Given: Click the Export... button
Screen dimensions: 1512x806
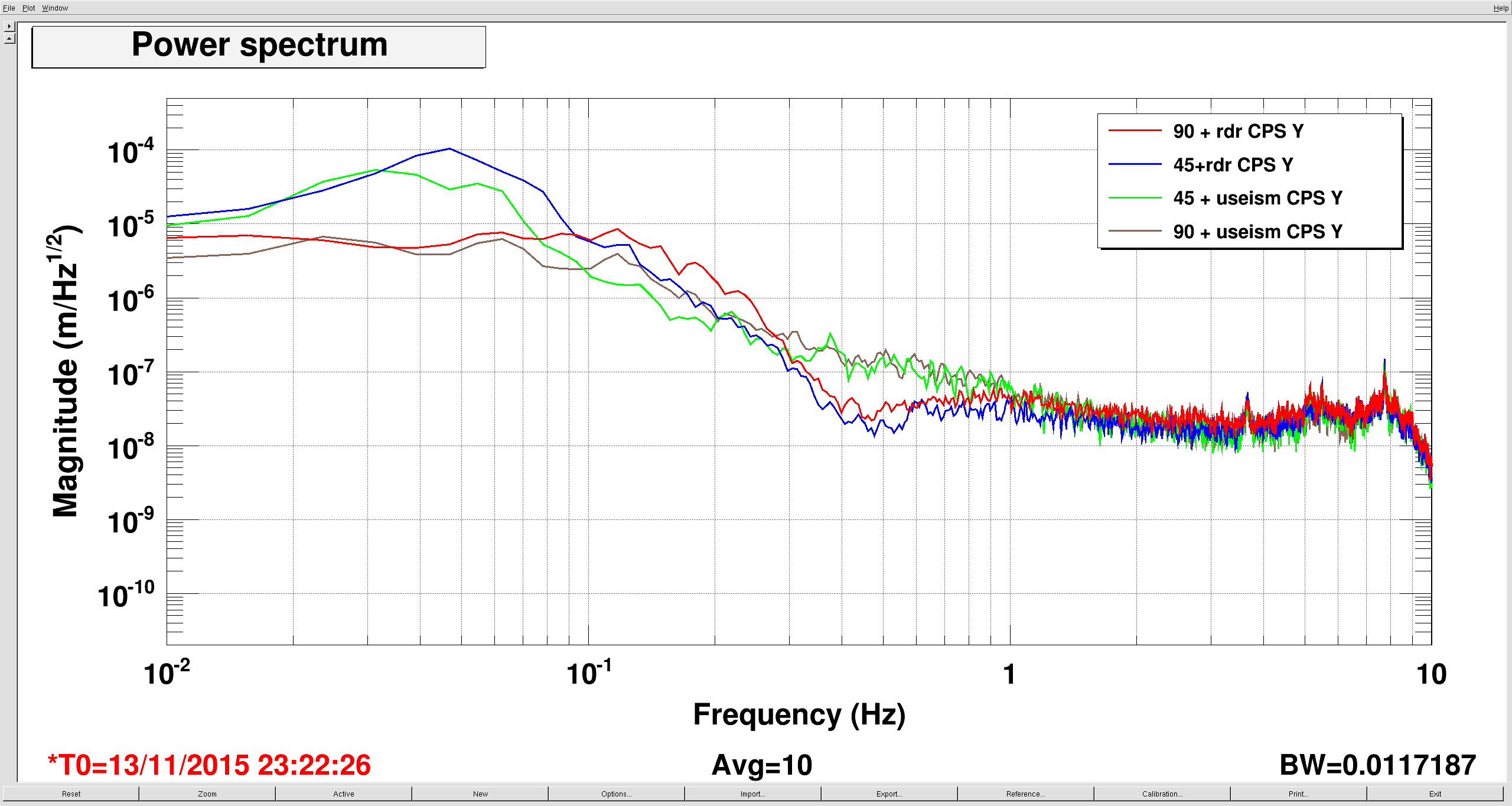Looking at the screenshot, I should (x=889, y=794).
